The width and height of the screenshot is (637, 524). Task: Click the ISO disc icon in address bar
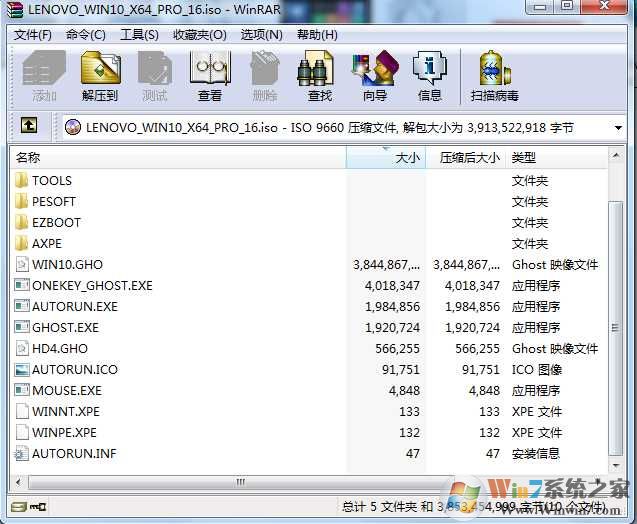click(x=73, y=127)
